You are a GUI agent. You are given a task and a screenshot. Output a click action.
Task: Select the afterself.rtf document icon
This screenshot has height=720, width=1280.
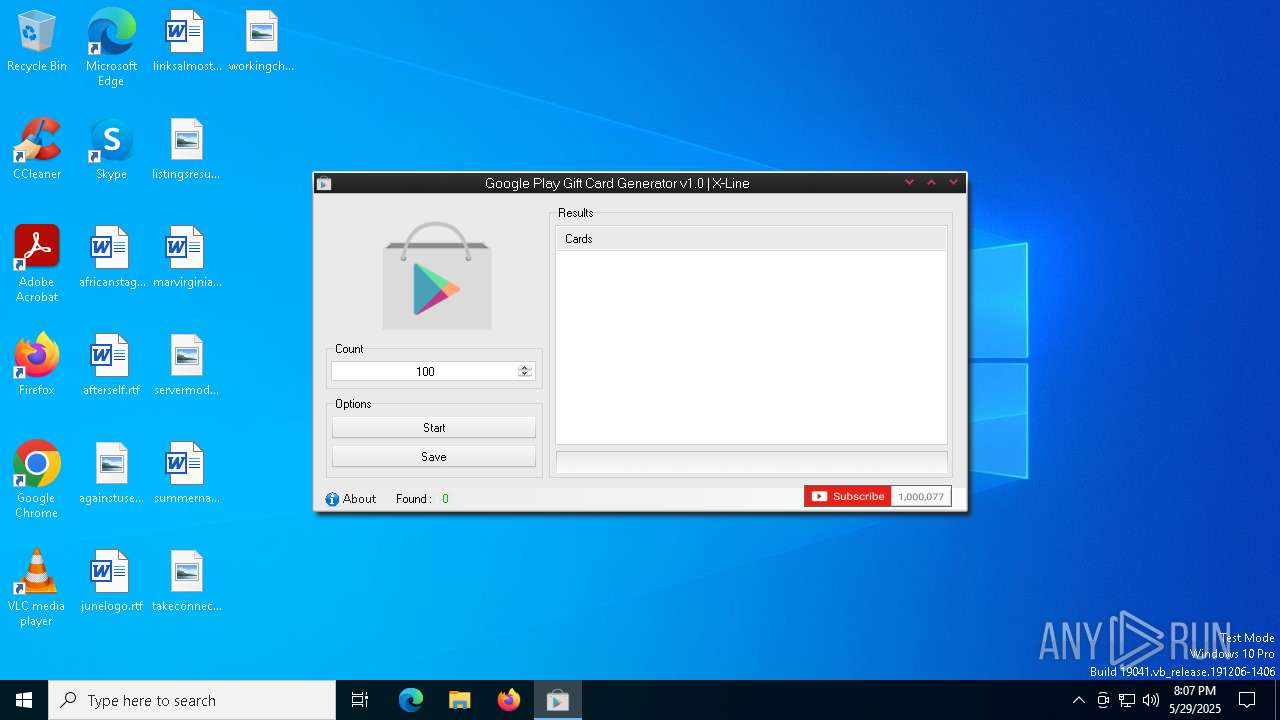[111, 365]
